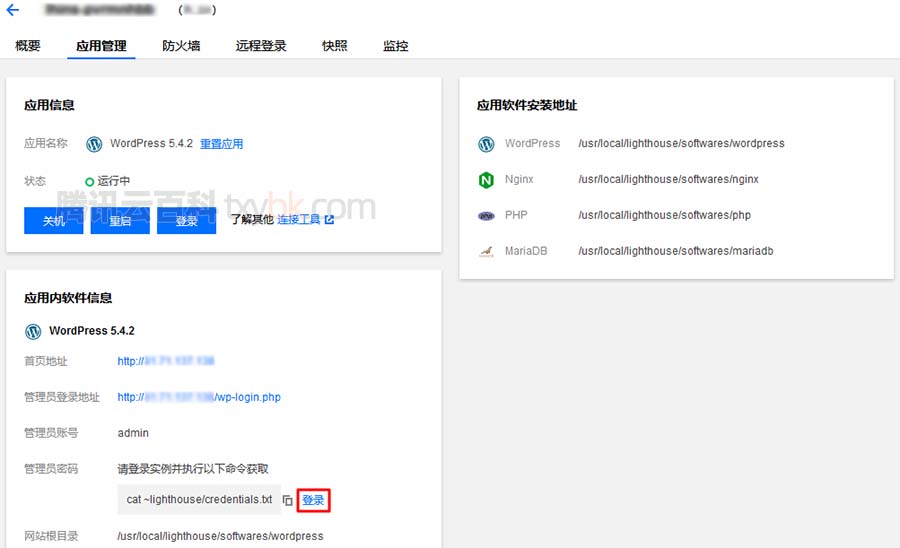
Task: Click the external link icon after 连接工具
Action: pyautogui.click(x=329, y=220)
